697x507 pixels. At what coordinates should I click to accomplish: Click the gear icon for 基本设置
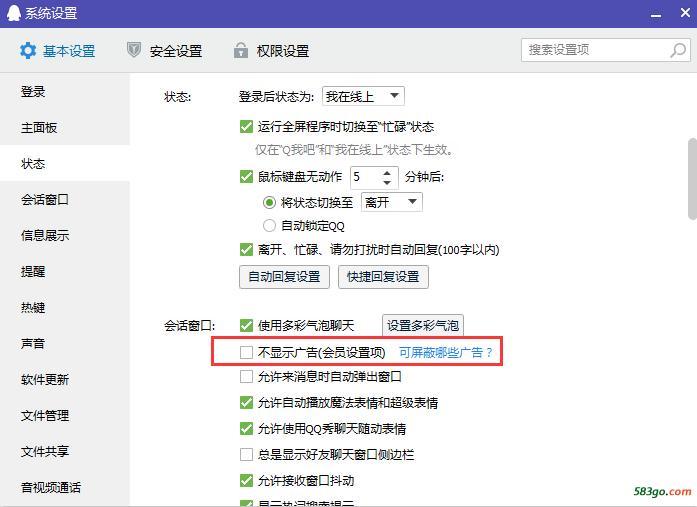pyautogui.click(x=28, y=51)
